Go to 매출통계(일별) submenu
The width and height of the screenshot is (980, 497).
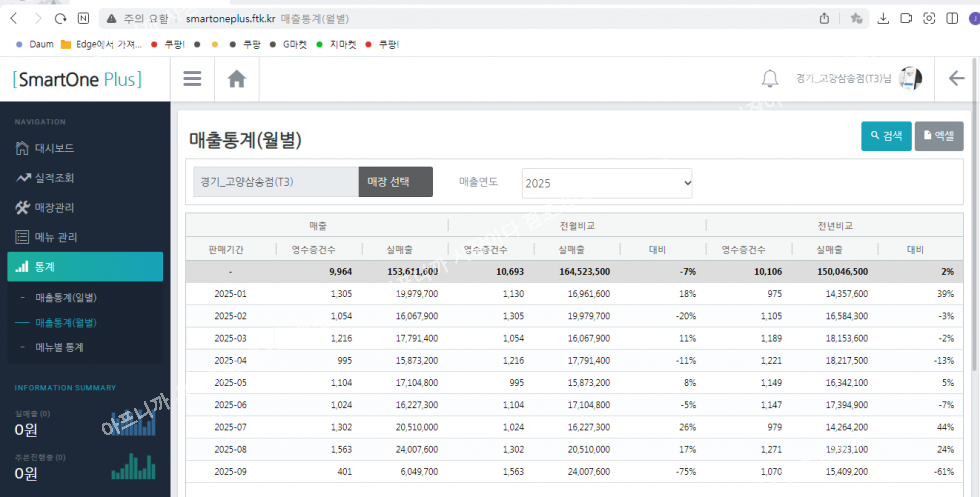(x=66, y=298)
